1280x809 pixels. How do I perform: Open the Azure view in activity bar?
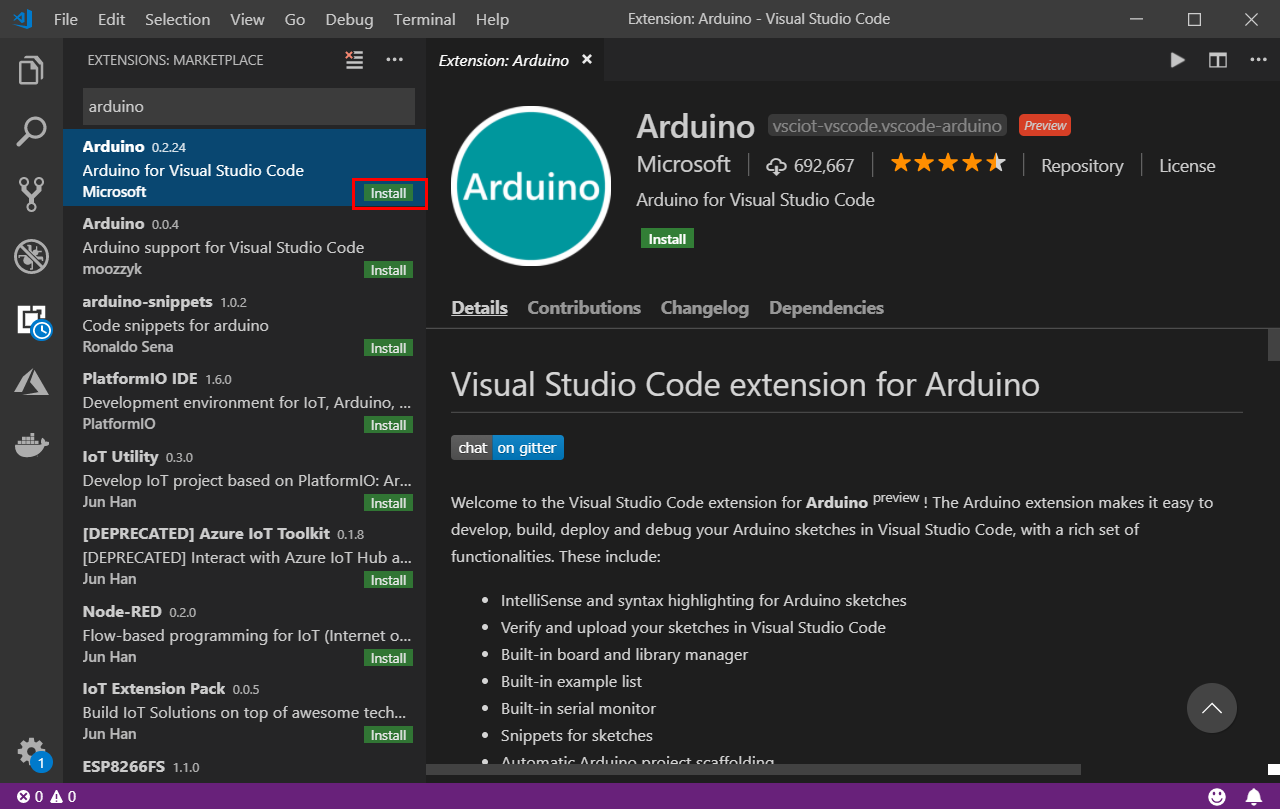point(31,381)
